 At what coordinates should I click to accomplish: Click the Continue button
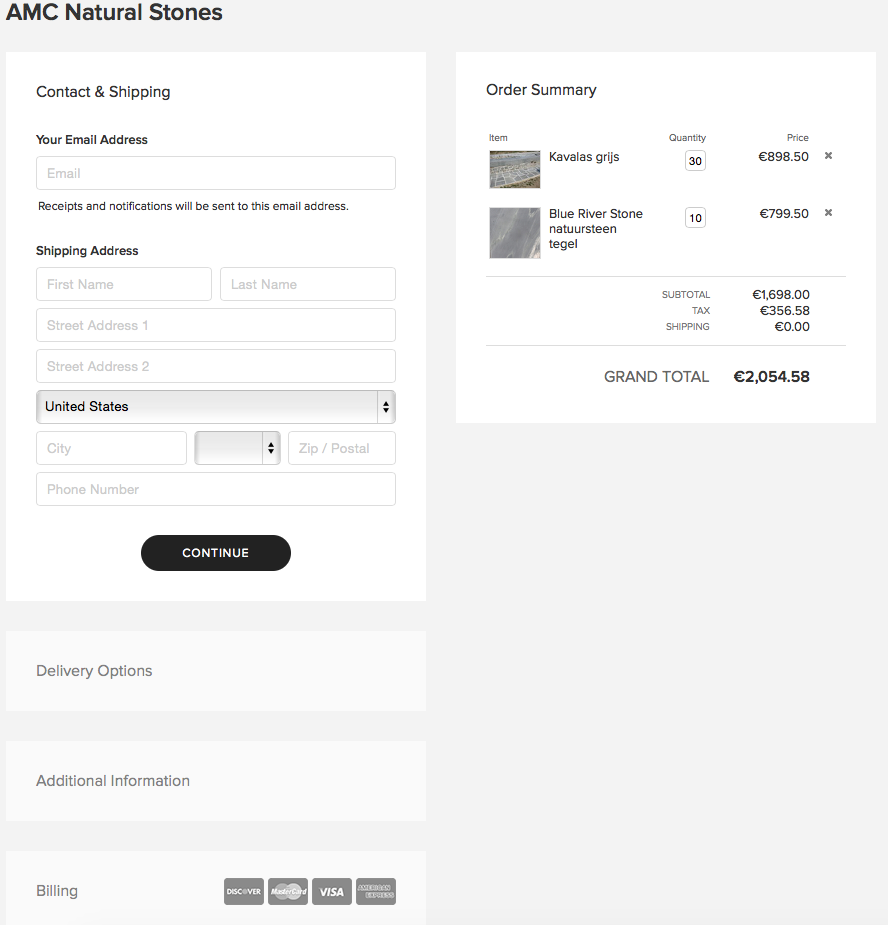tap(216, 553)
